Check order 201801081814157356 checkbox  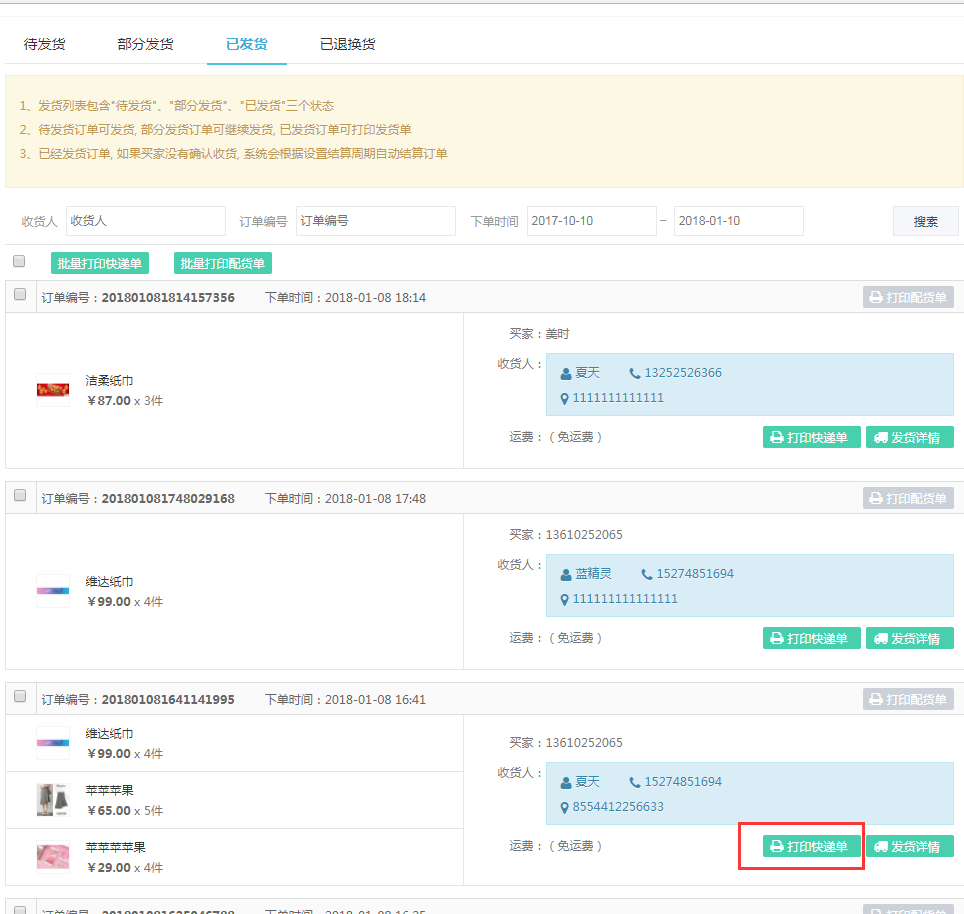coord(19,295)
